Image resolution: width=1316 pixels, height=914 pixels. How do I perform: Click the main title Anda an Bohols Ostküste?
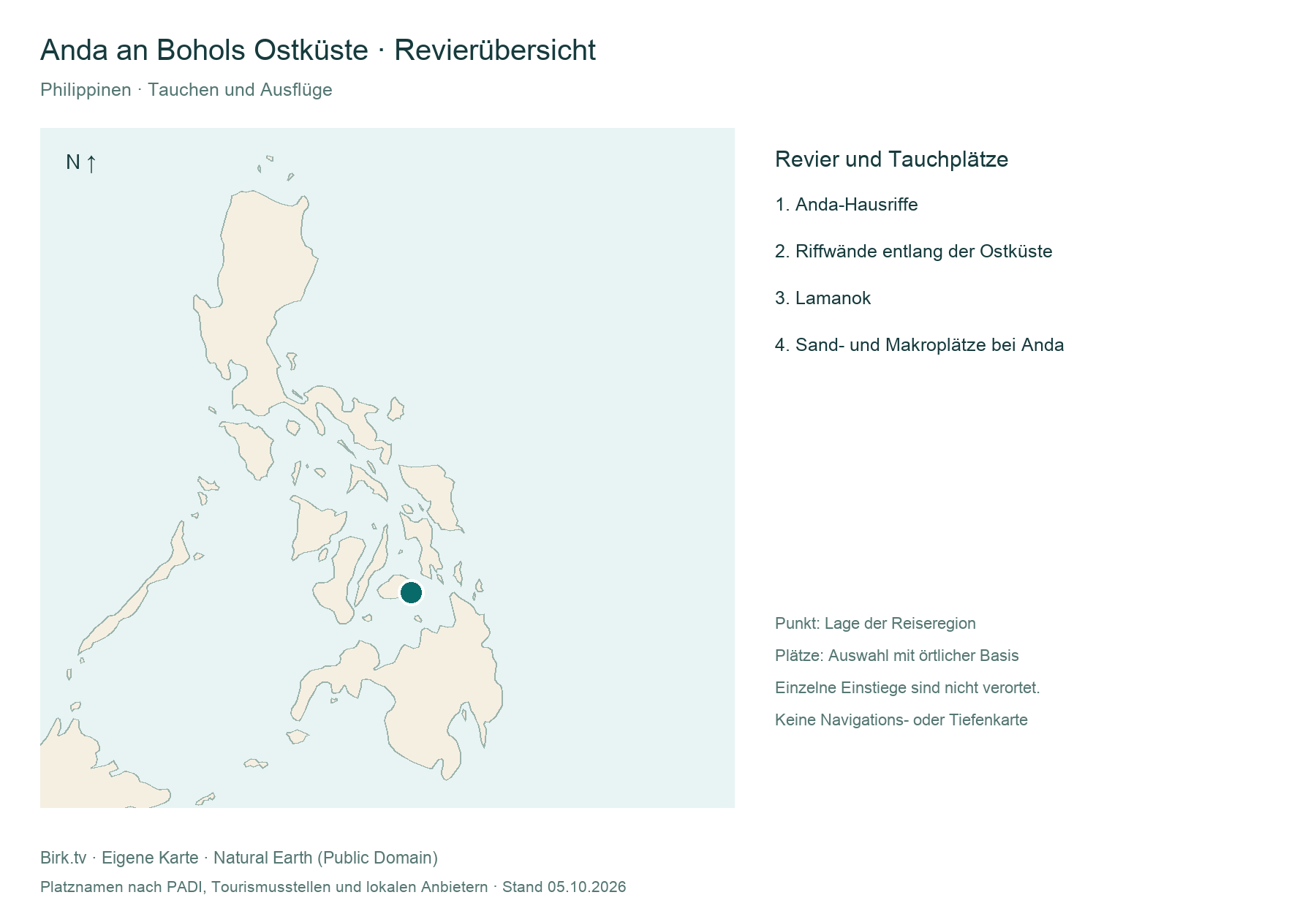click(x=204, y=50)
